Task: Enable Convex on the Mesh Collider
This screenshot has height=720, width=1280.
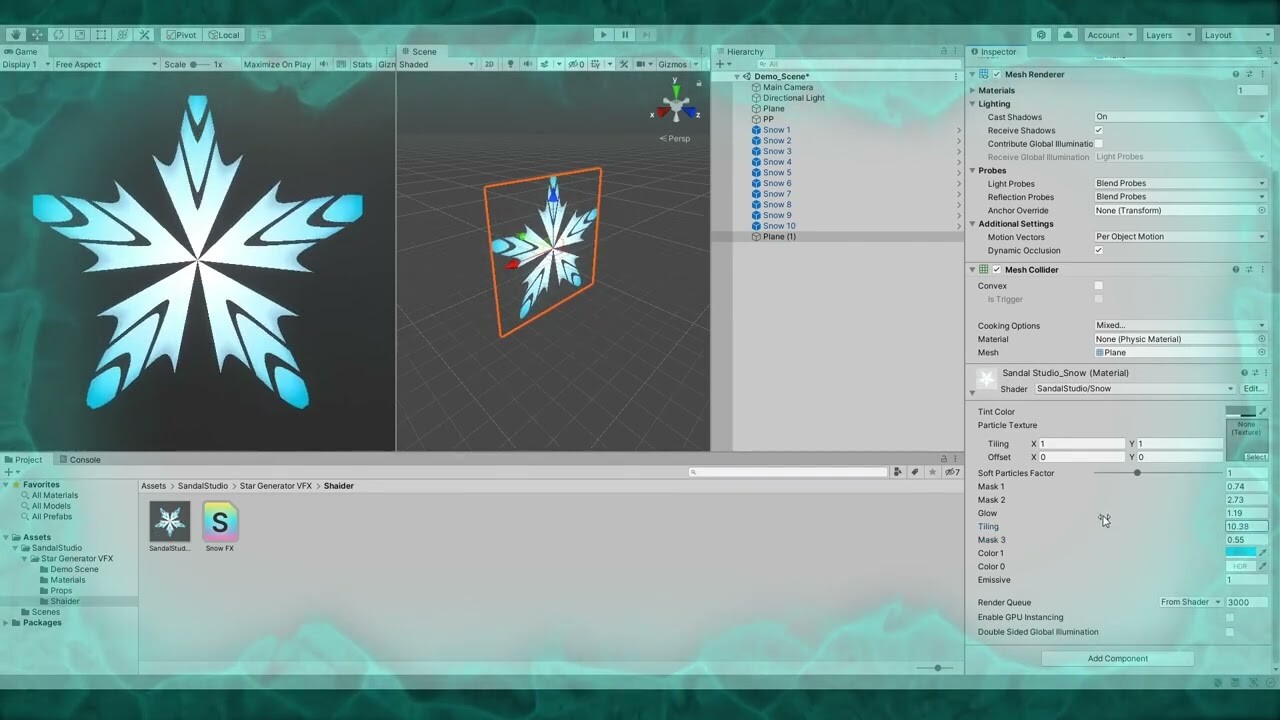Action: tap(1098, 286)
